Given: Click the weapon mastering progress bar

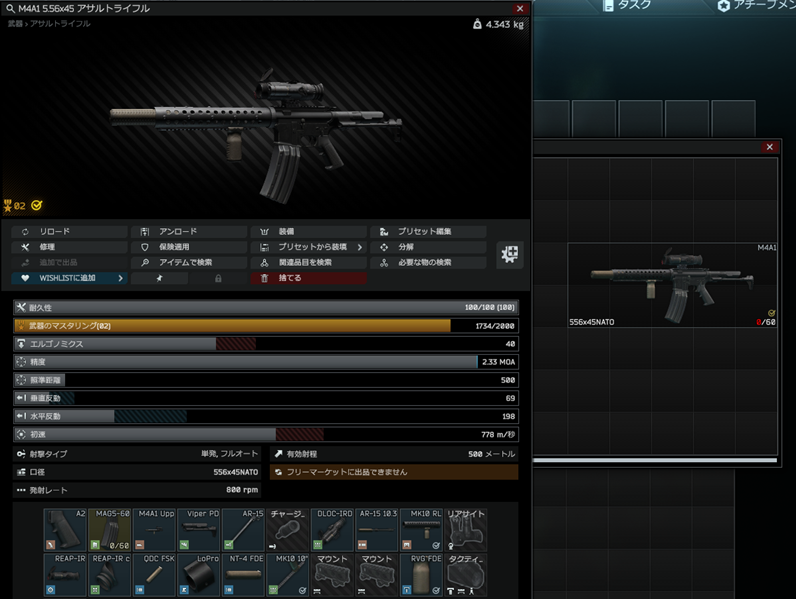Looking at the screenshot, I should [x=232, y=326].
